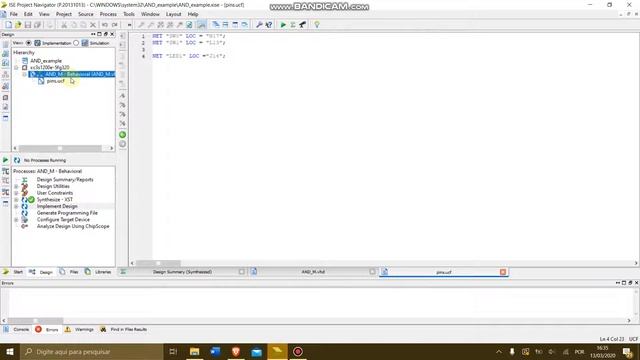This screenshot has width=640, height=360.
Task: Open the Tools menu
Action: (129, 14)
